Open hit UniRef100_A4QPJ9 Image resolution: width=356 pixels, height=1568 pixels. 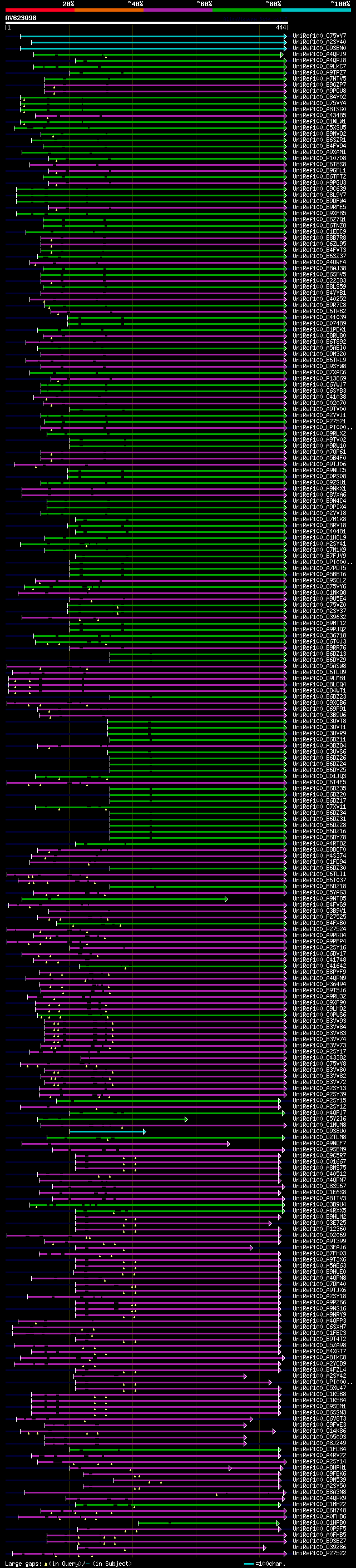[x=319, y=54]
